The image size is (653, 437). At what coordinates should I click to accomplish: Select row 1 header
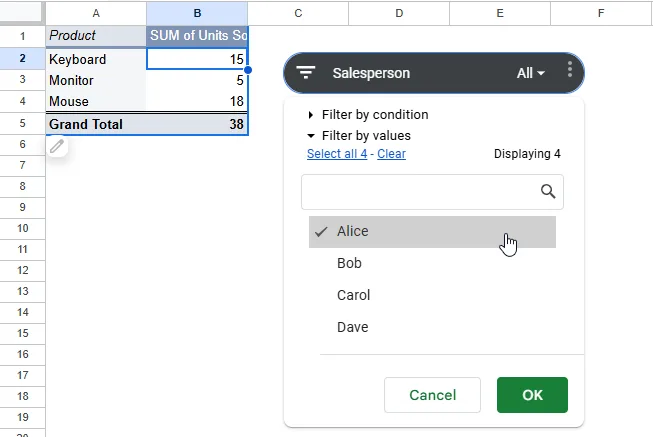(x=22, y=36)
